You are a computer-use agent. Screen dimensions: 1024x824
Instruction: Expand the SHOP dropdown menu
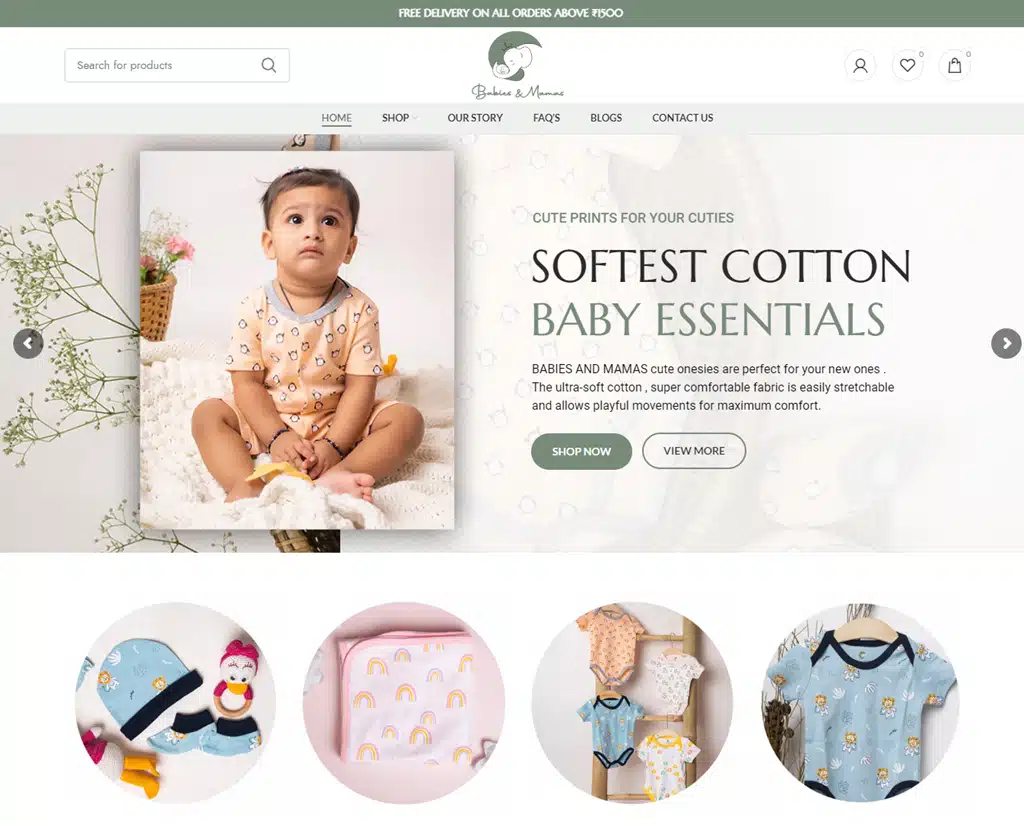[x=400, y=118]
